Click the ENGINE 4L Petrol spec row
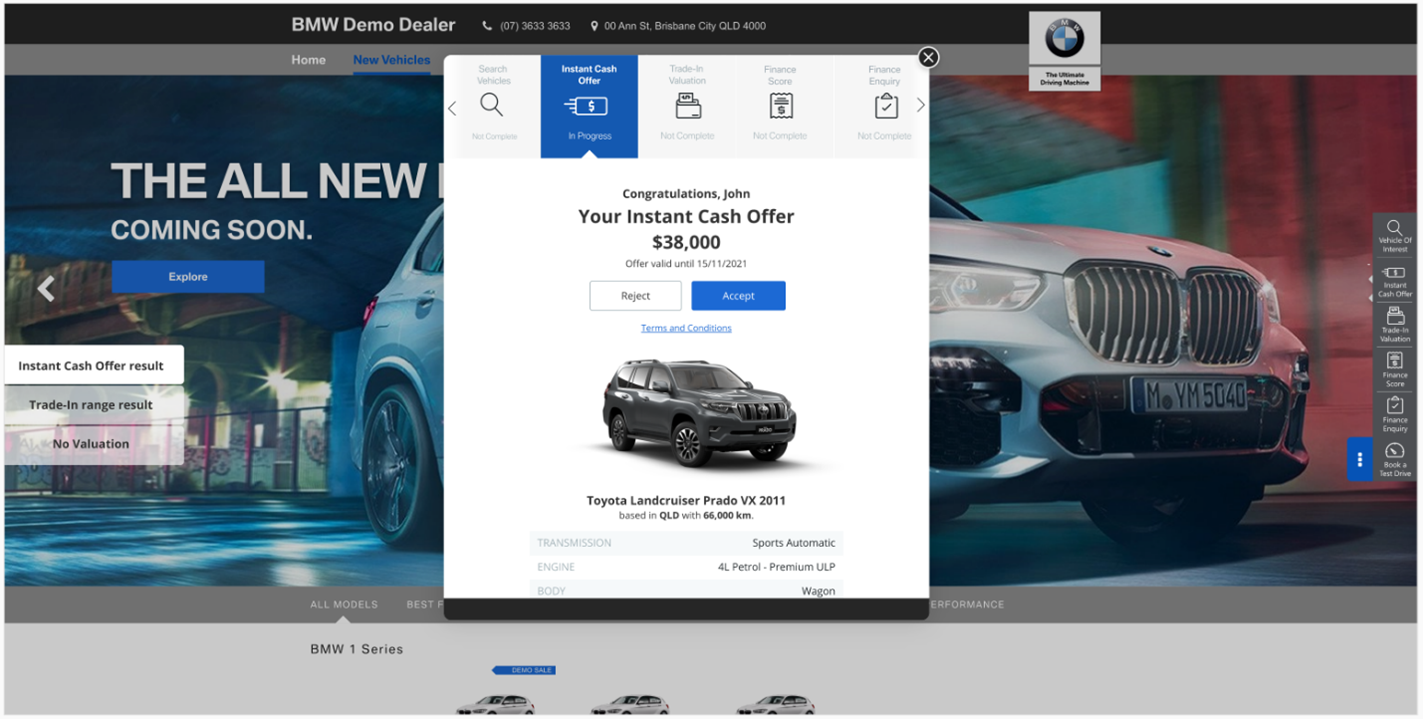The height and width of the screenshot is (719, 1423). [686, 567]
